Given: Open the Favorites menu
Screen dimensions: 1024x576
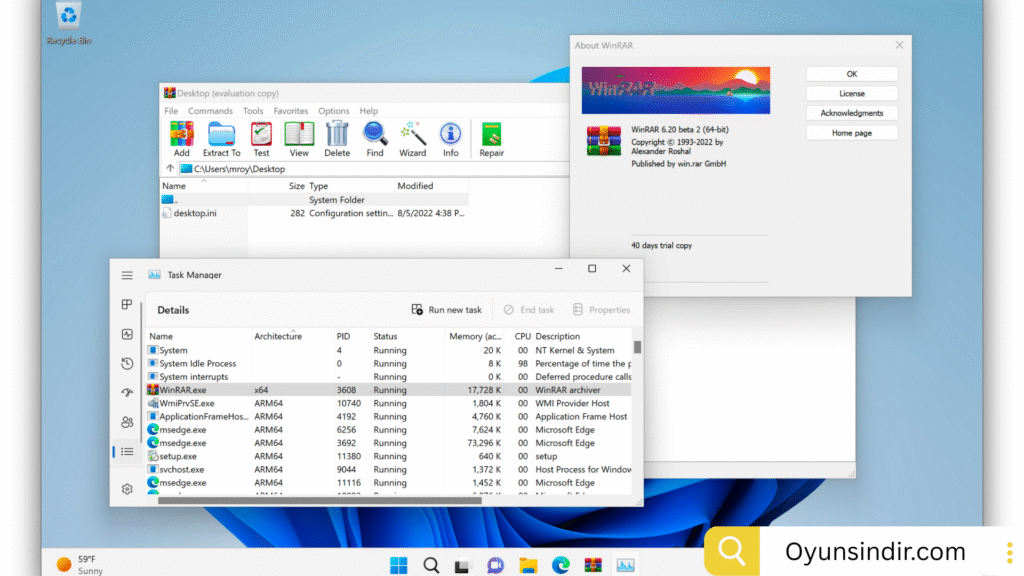Looking at the screenshot, I should [x=291, y=111].
